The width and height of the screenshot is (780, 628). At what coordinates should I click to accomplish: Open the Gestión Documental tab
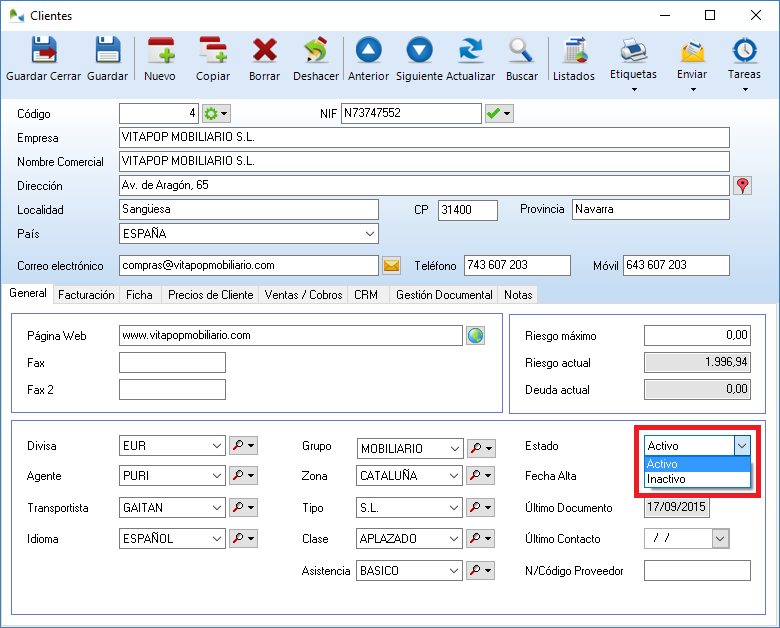pyautogui.click(x=444, y=295)
